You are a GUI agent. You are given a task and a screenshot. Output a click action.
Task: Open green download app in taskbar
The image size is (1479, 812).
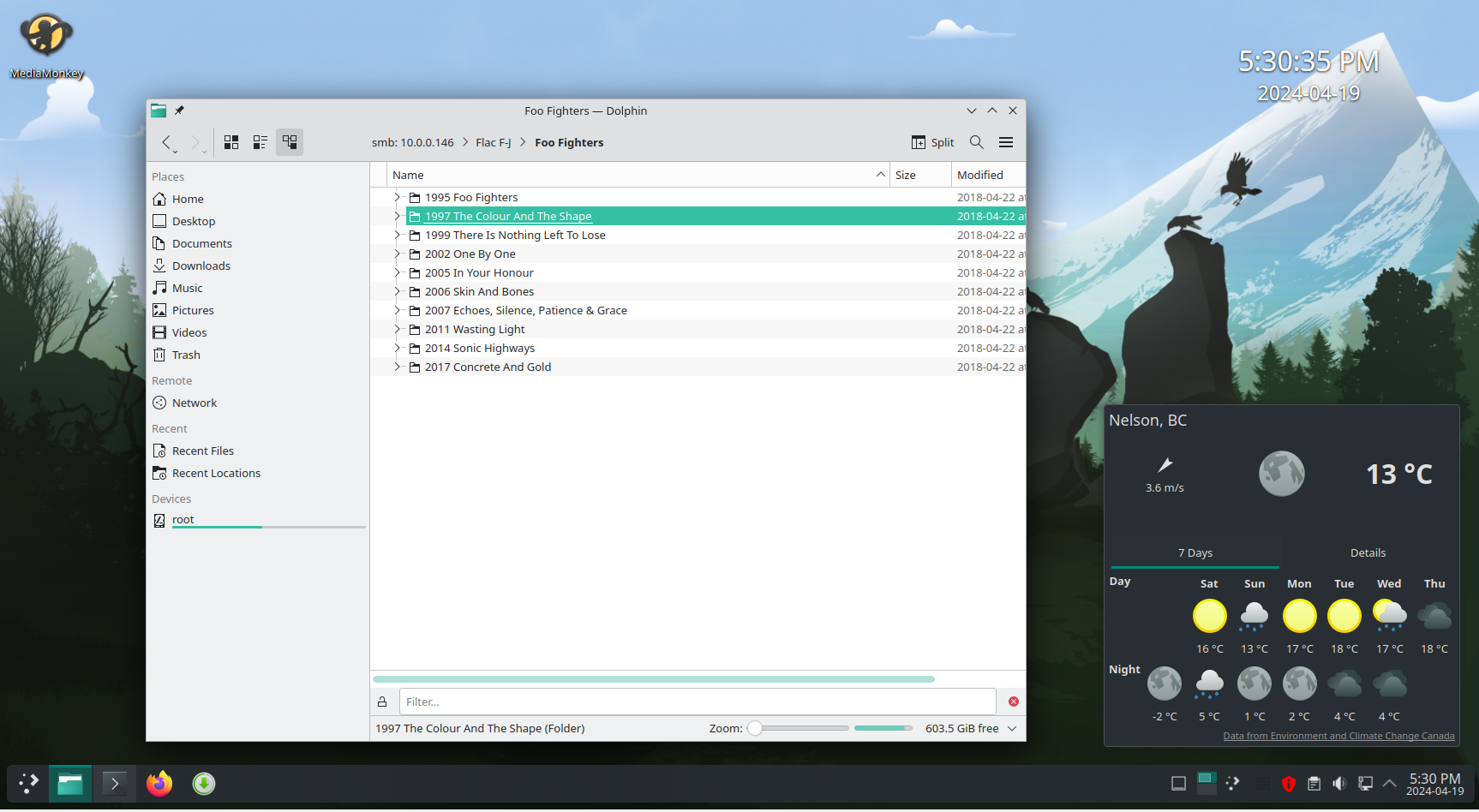click(204, 783)
